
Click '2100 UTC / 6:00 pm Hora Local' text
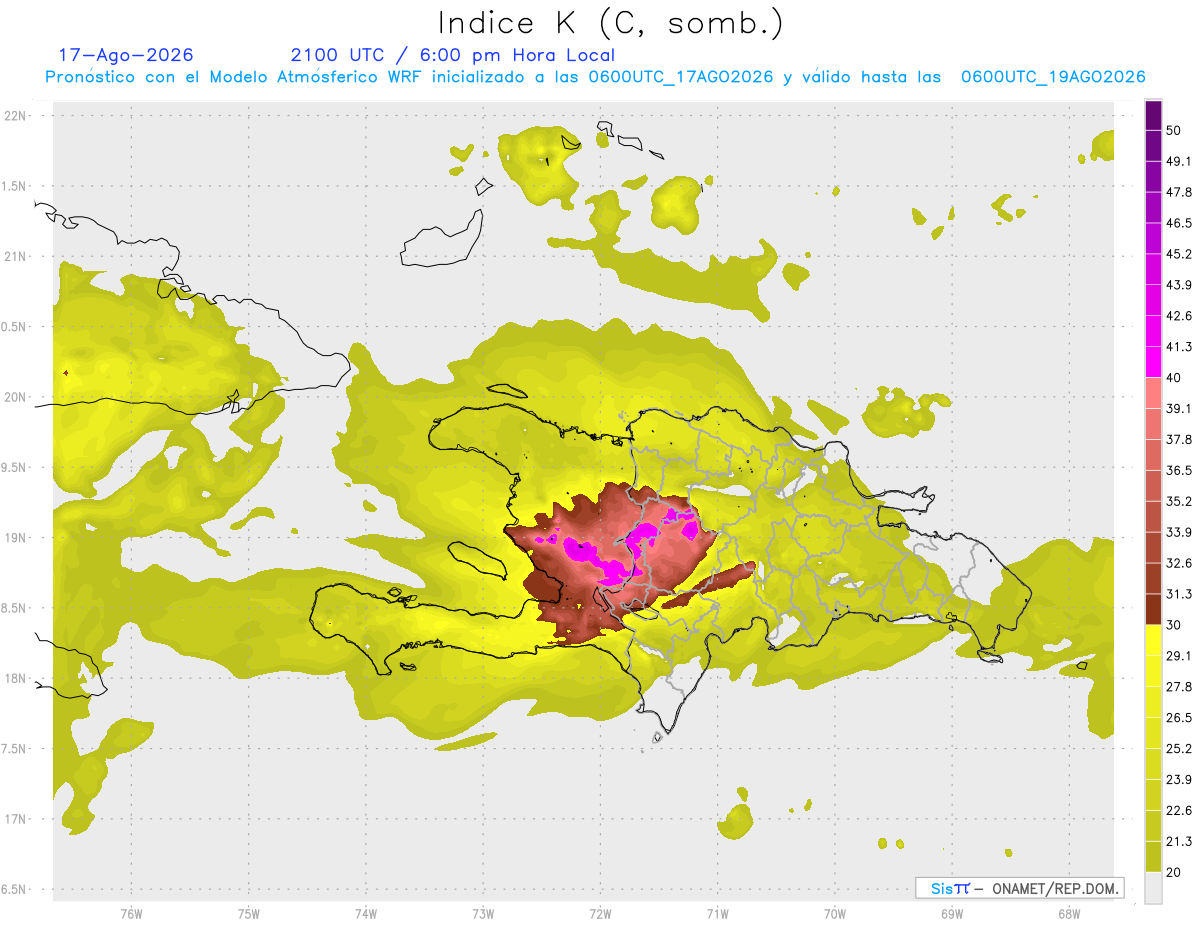coord(453,55)
